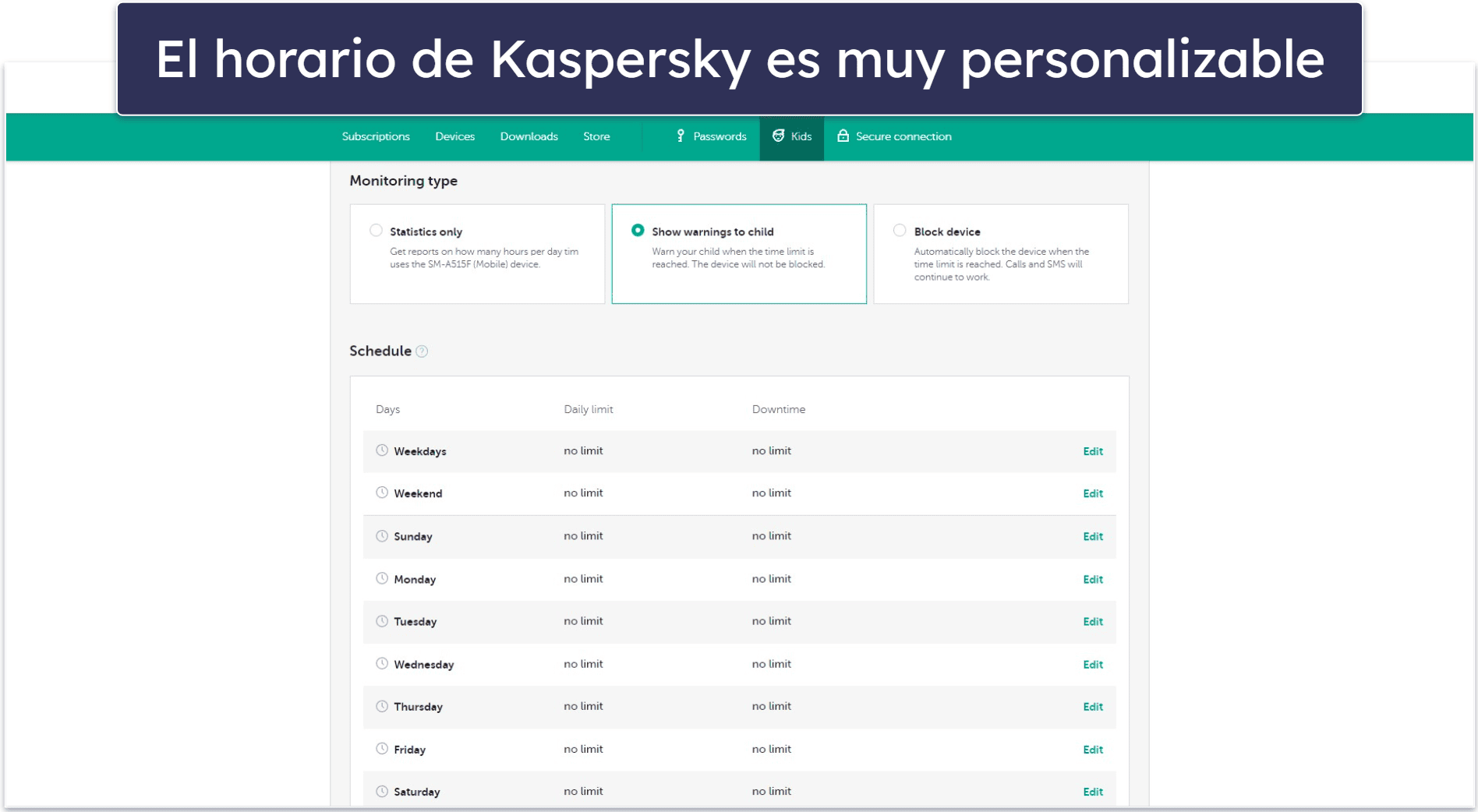Click the lock icon for Secure connection
Viewport: 1478px width, 812px height.
coord(843,136)
